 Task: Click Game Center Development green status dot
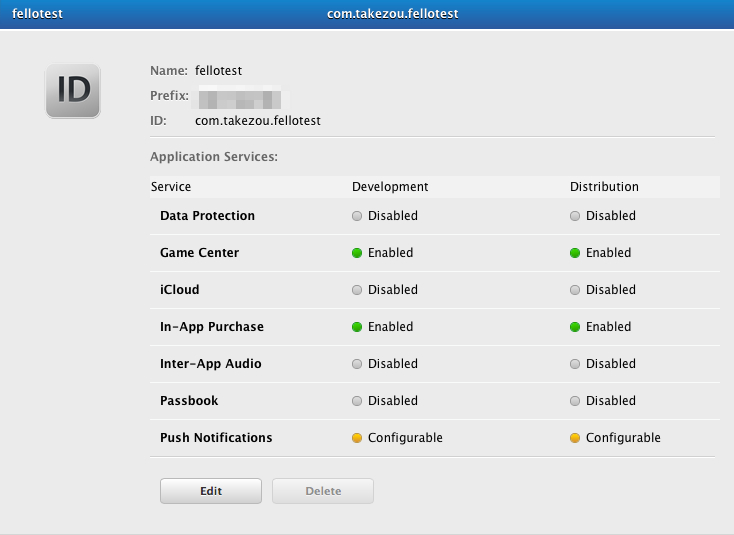pos(357,253)
